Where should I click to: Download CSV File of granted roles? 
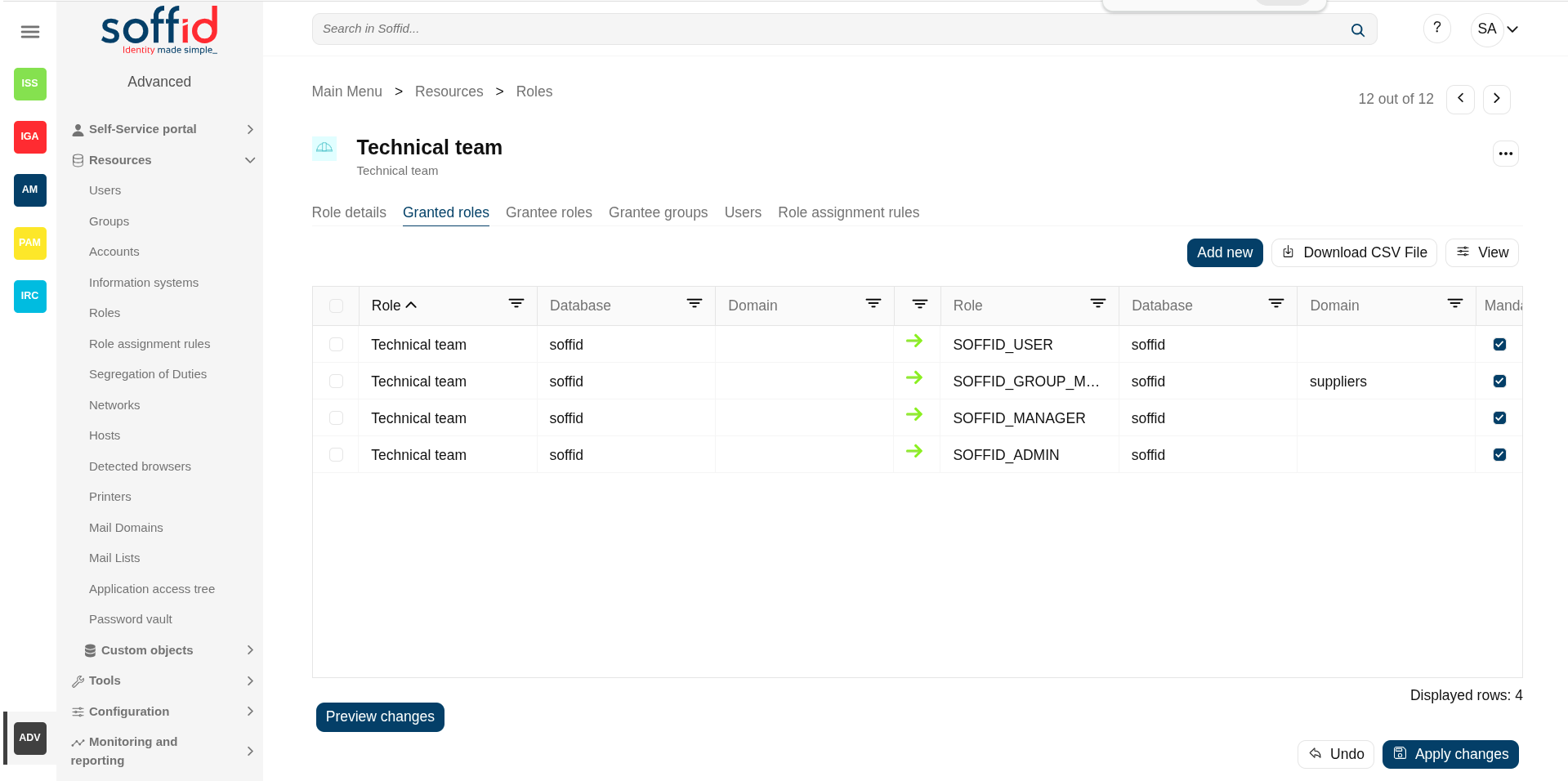pos(1354,252)
